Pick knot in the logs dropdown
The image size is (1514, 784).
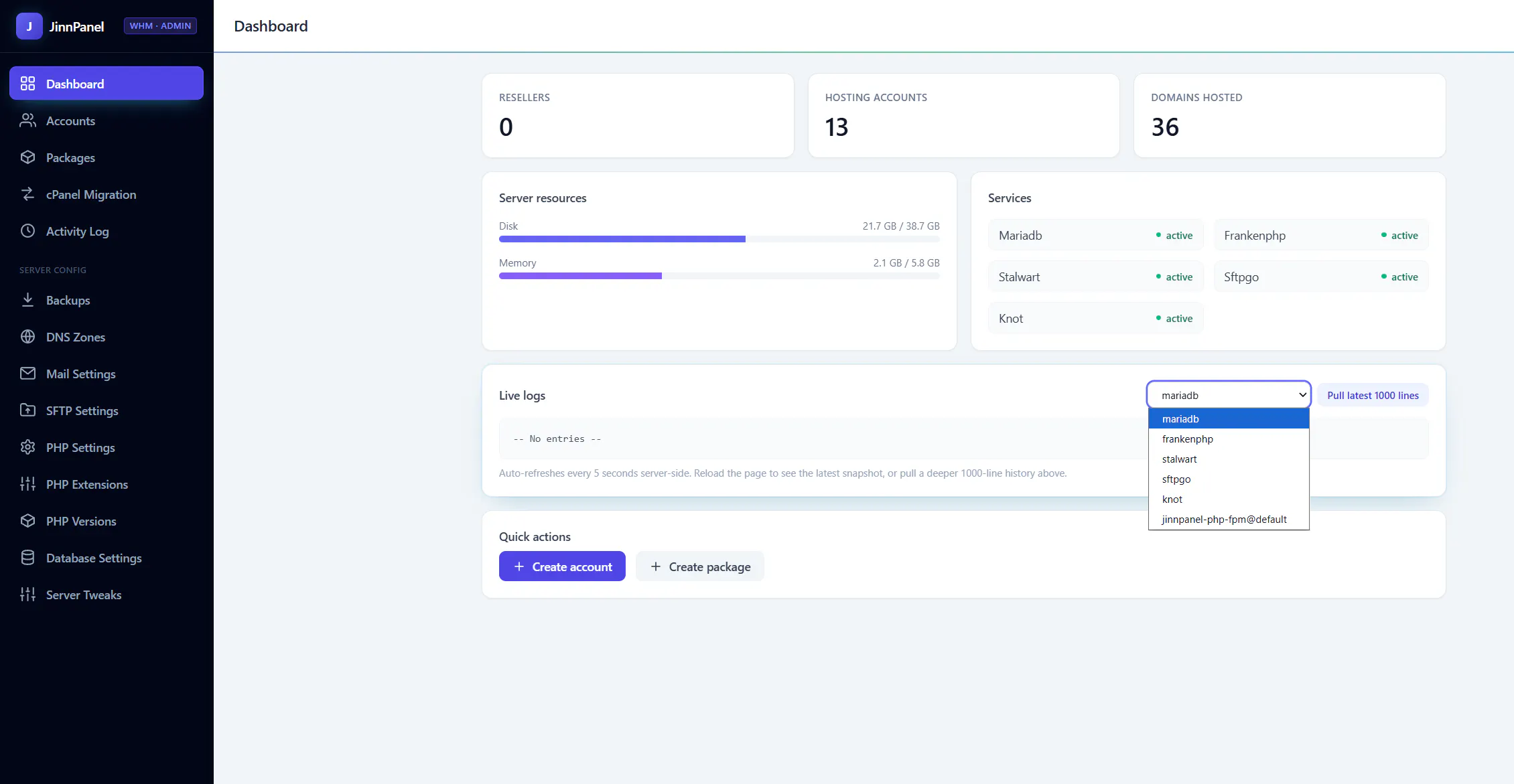1229,499
